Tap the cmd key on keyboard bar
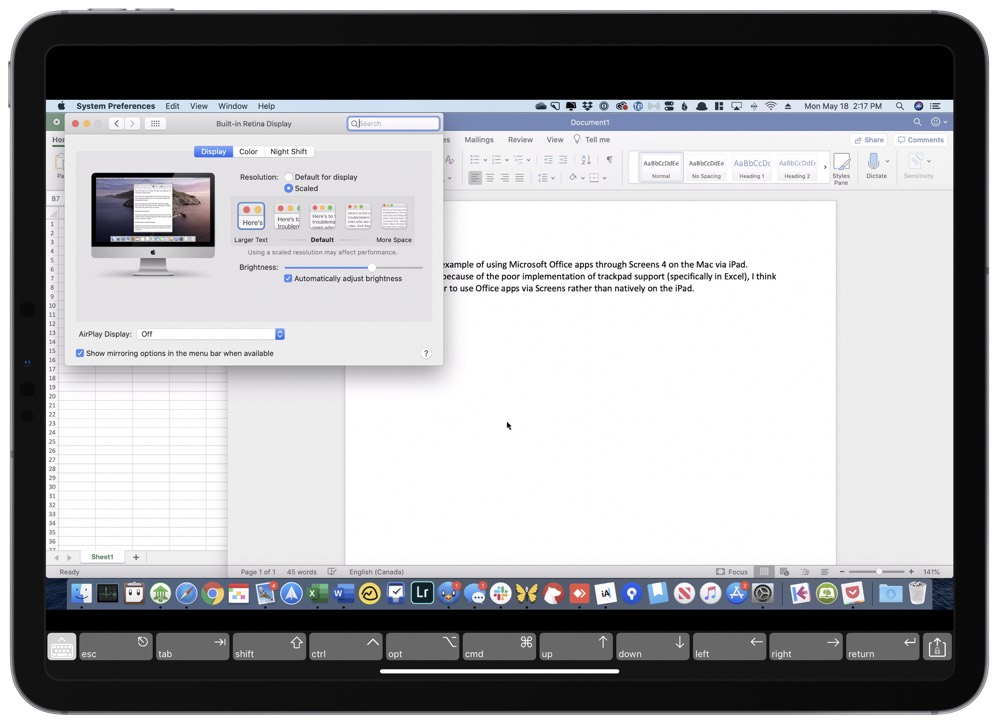Image resolution: width=1000 pixels, height=725 pixels. (499, 647)
